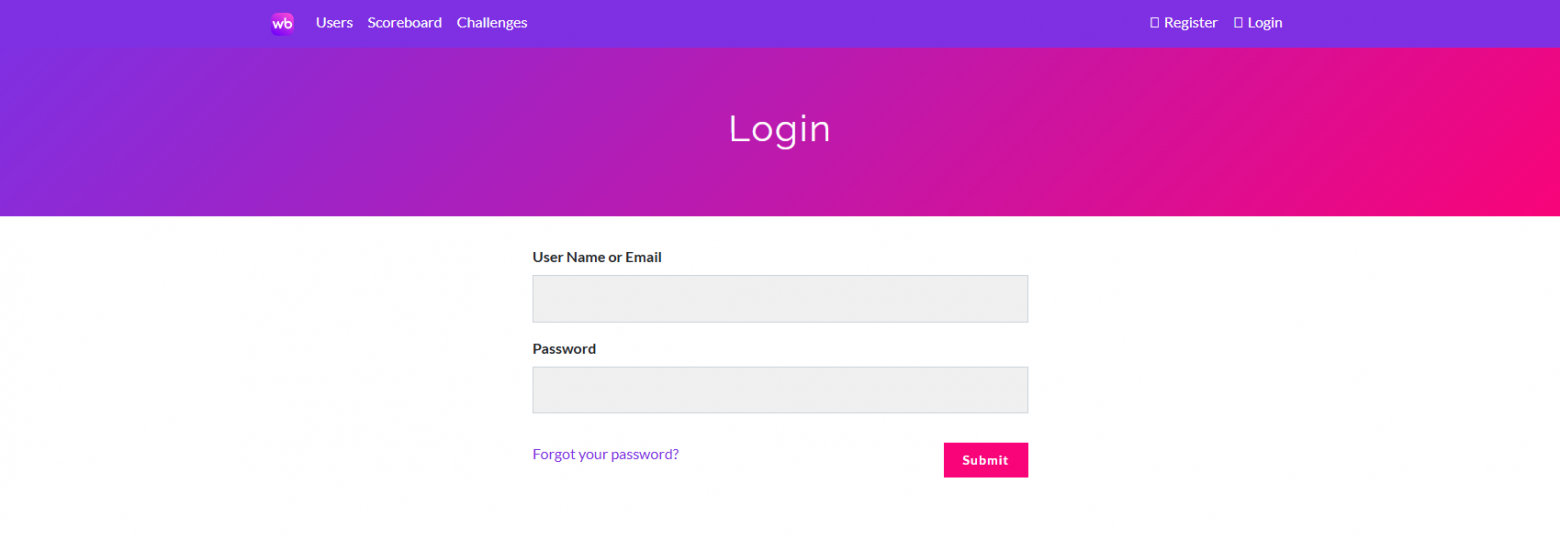
Task: Click empty navbar space between Challenges and Register
Action: pyautogui.click(x=838, y=23)
